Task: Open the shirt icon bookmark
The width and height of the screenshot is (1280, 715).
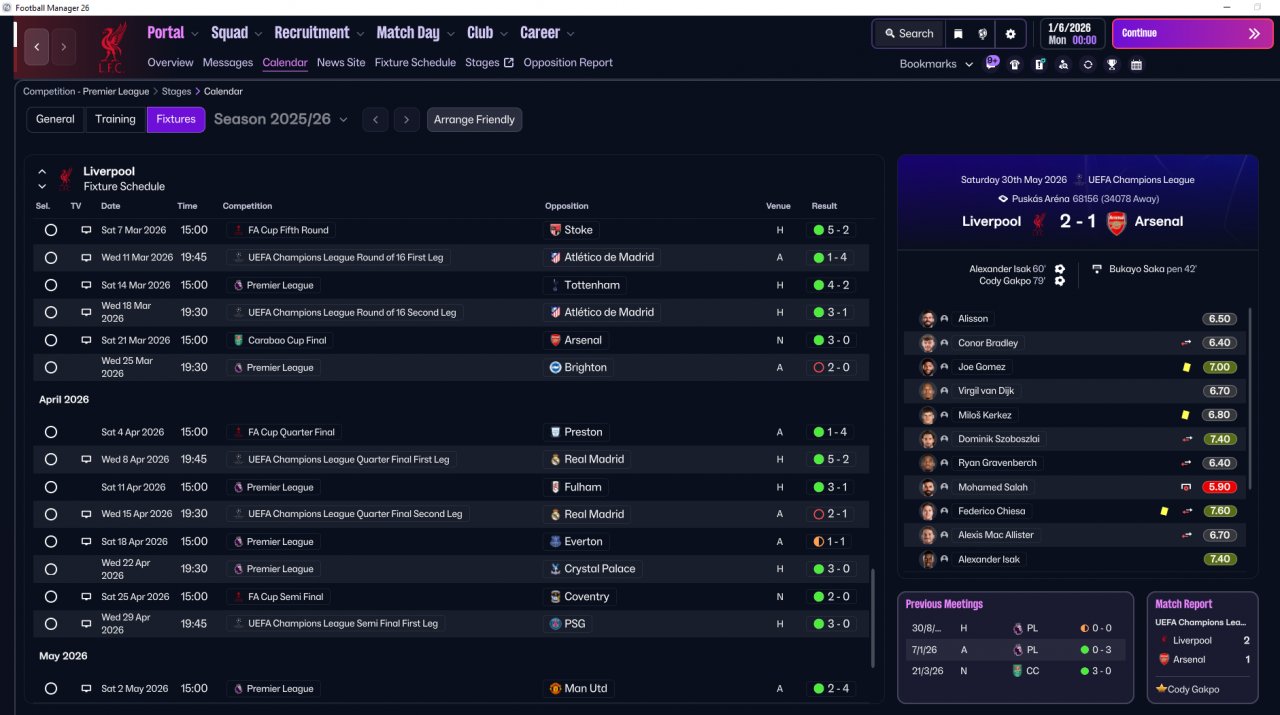Action: [1015, 65]
